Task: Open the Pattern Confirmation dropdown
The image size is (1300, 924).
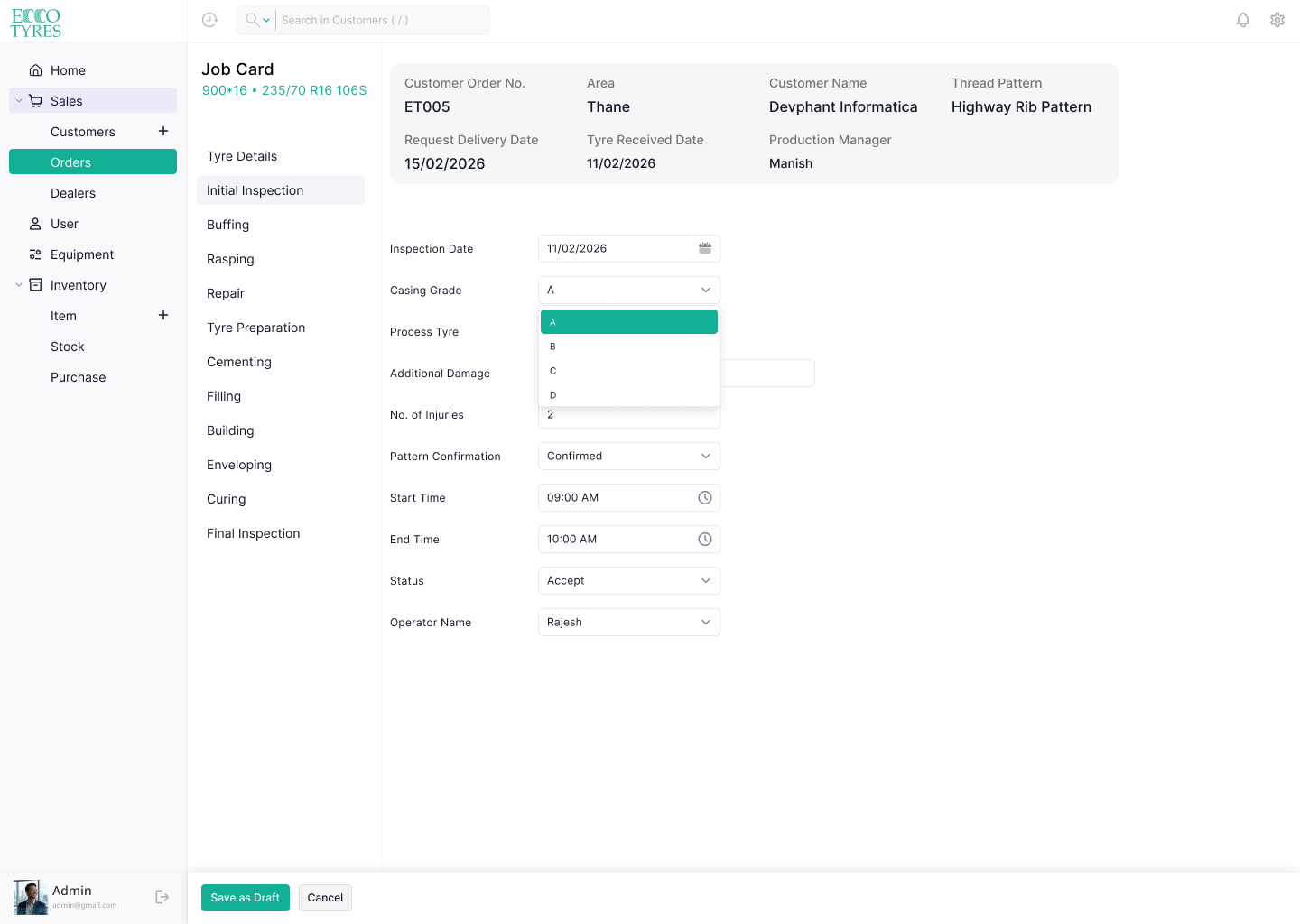Action: pos(629,456)
